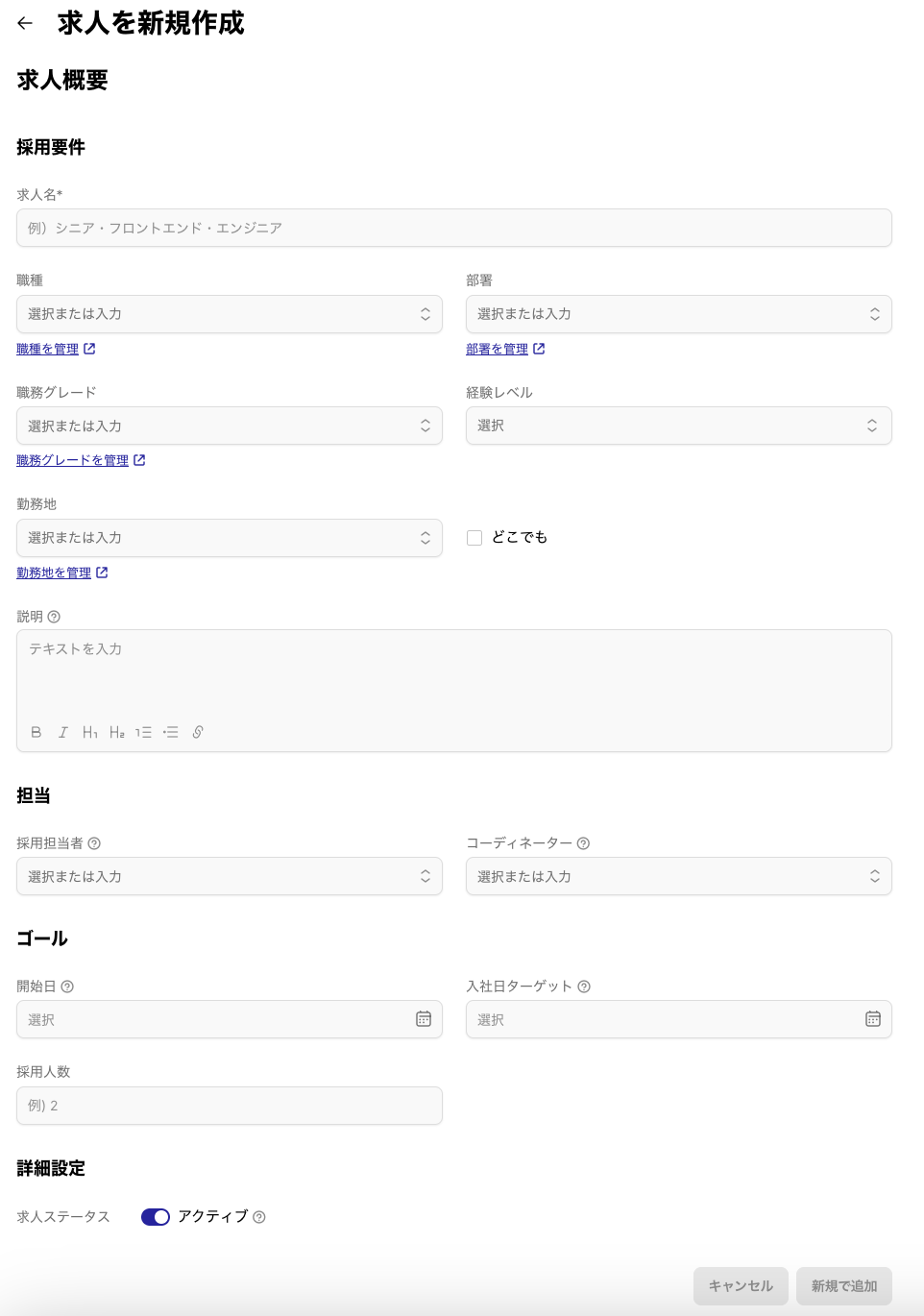Check the どこでも checkbox
924x1316 pixels.
click(474, 538)
